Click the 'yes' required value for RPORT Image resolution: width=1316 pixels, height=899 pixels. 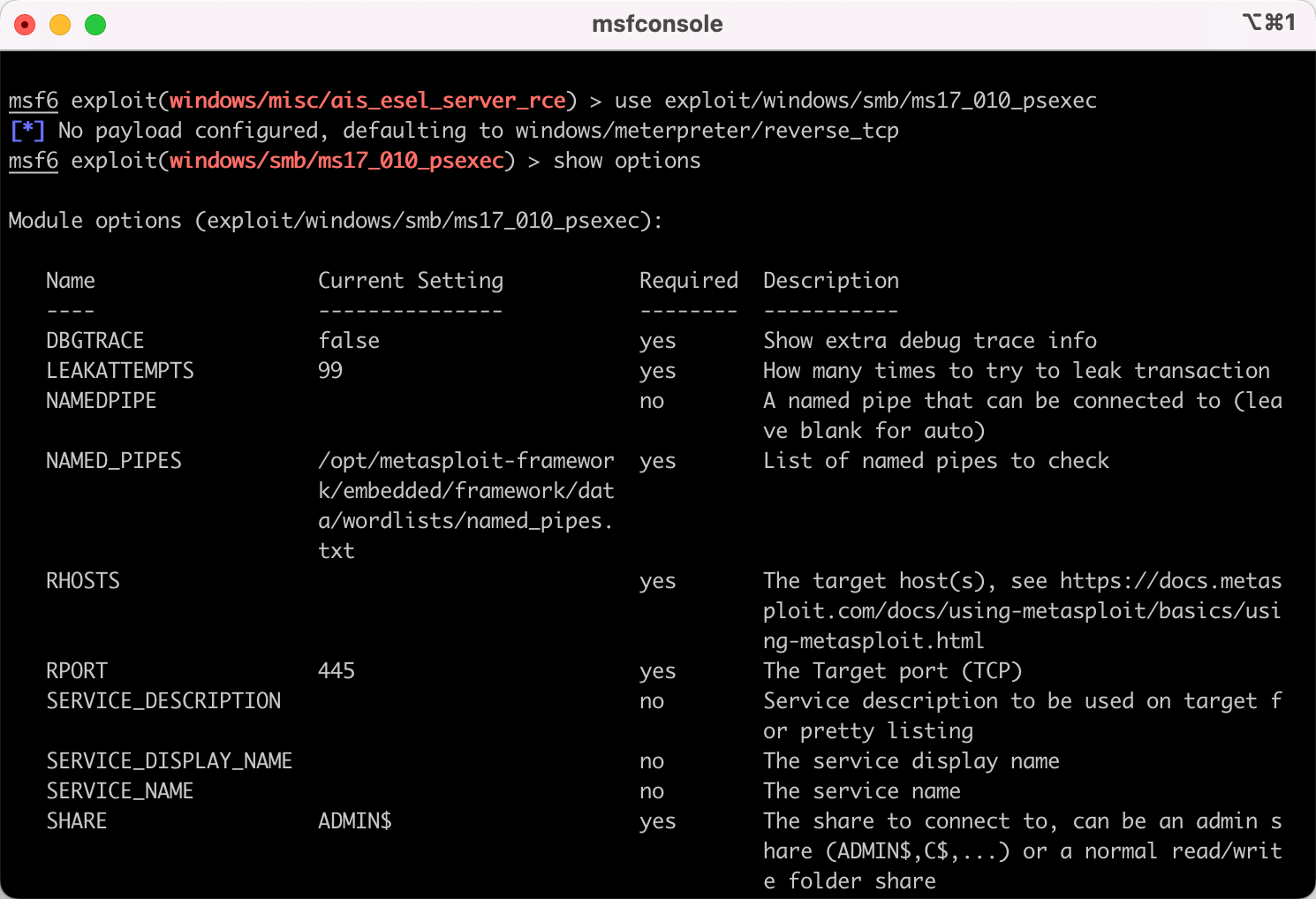tap(658, 671)
